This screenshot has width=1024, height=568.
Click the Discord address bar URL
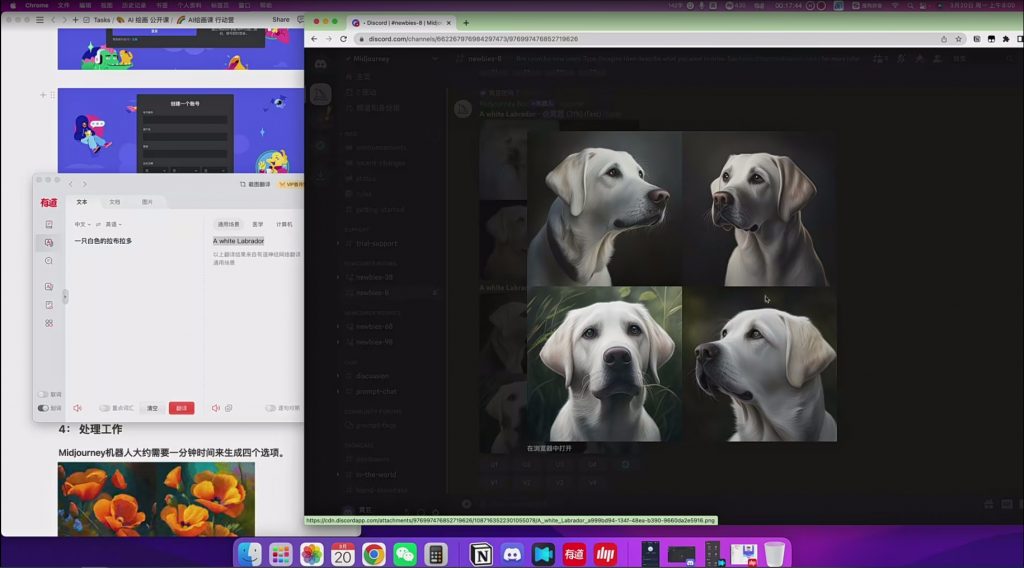473,39
